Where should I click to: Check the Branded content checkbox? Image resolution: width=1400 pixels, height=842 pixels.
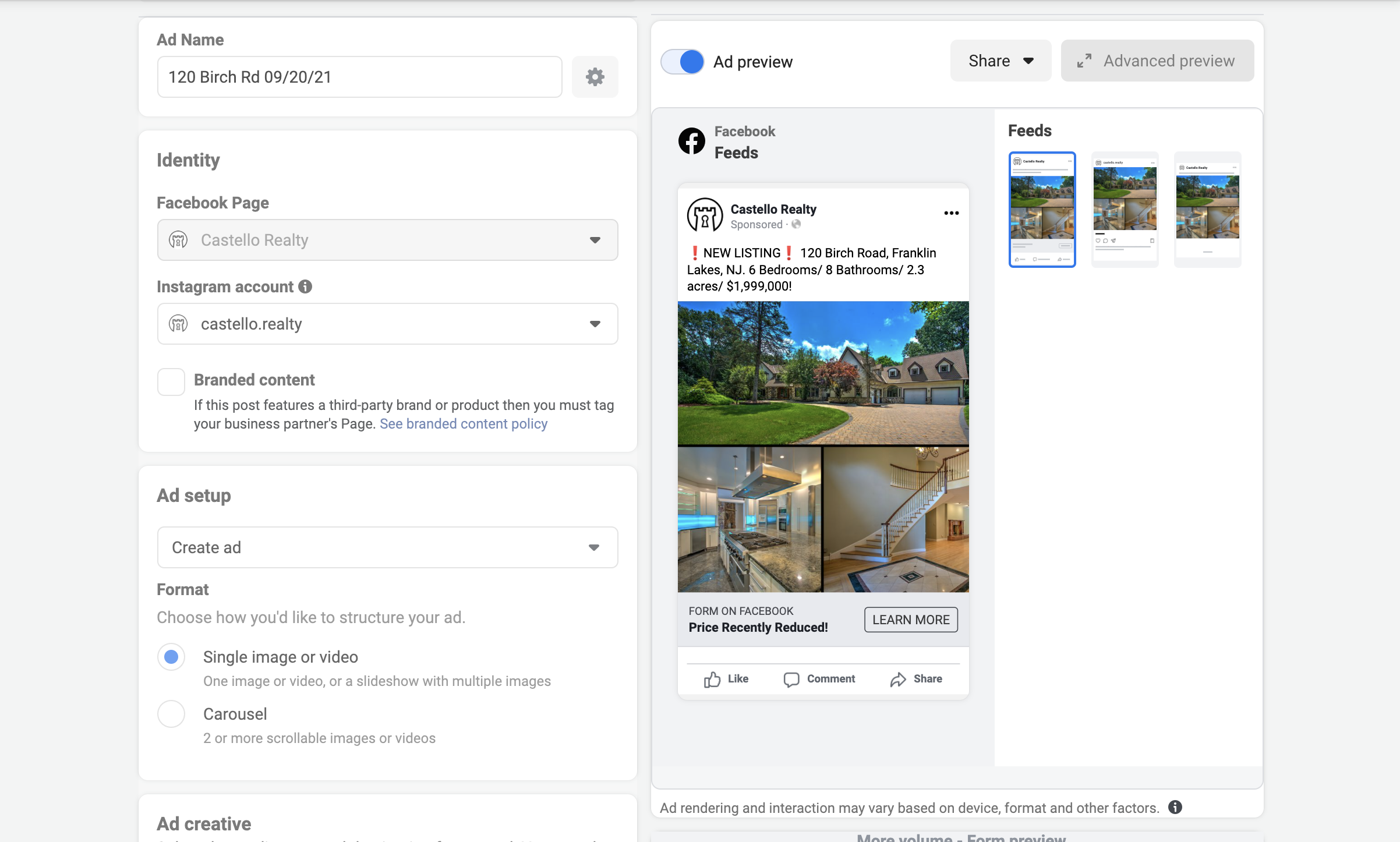171,382
